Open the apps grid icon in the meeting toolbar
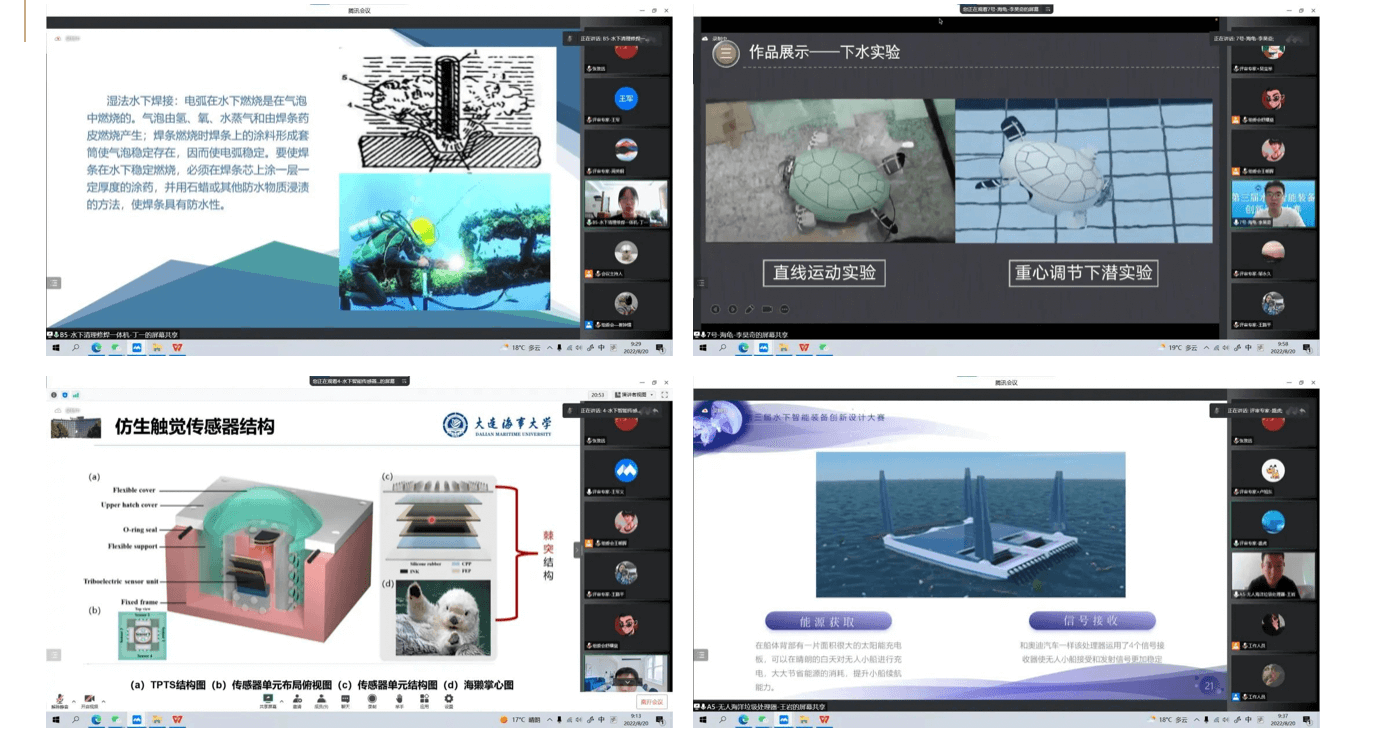This screenshot has height=738, width=1374. (x=423, y=700)
